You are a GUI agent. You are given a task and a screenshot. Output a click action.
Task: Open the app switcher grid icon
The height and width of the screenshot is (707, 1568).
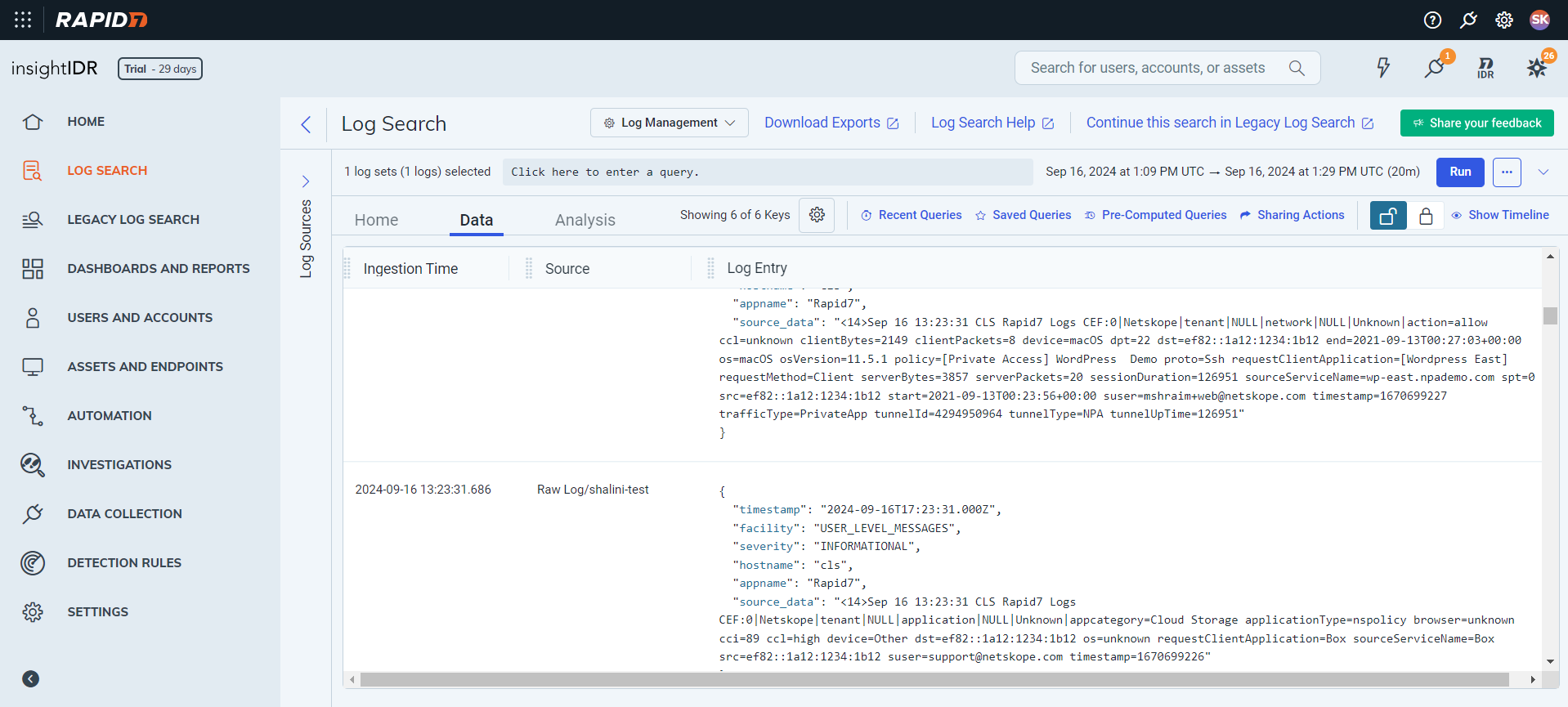23,20
